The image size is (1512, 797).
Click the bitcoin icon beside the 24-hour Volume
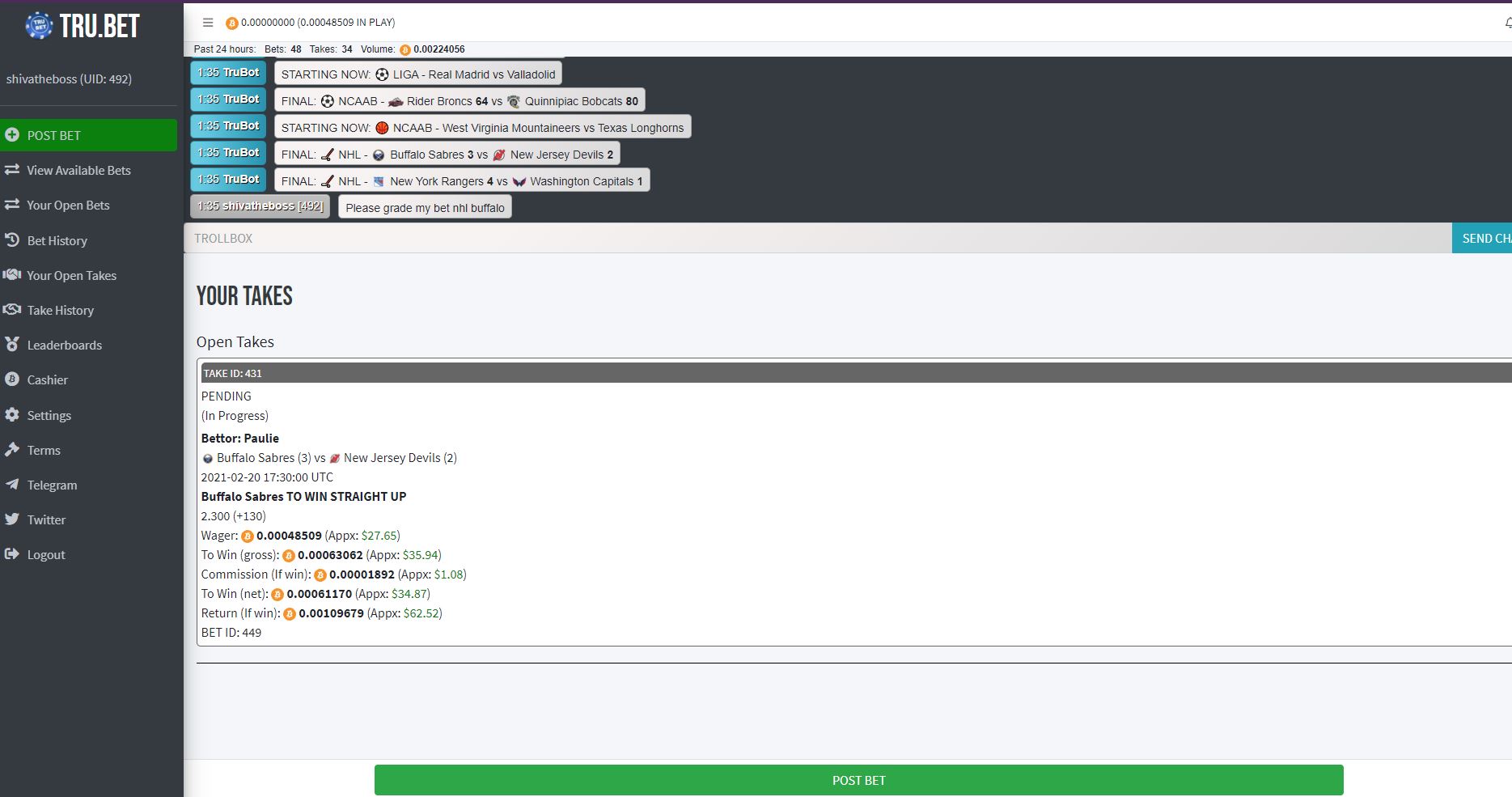click(405, 50)
